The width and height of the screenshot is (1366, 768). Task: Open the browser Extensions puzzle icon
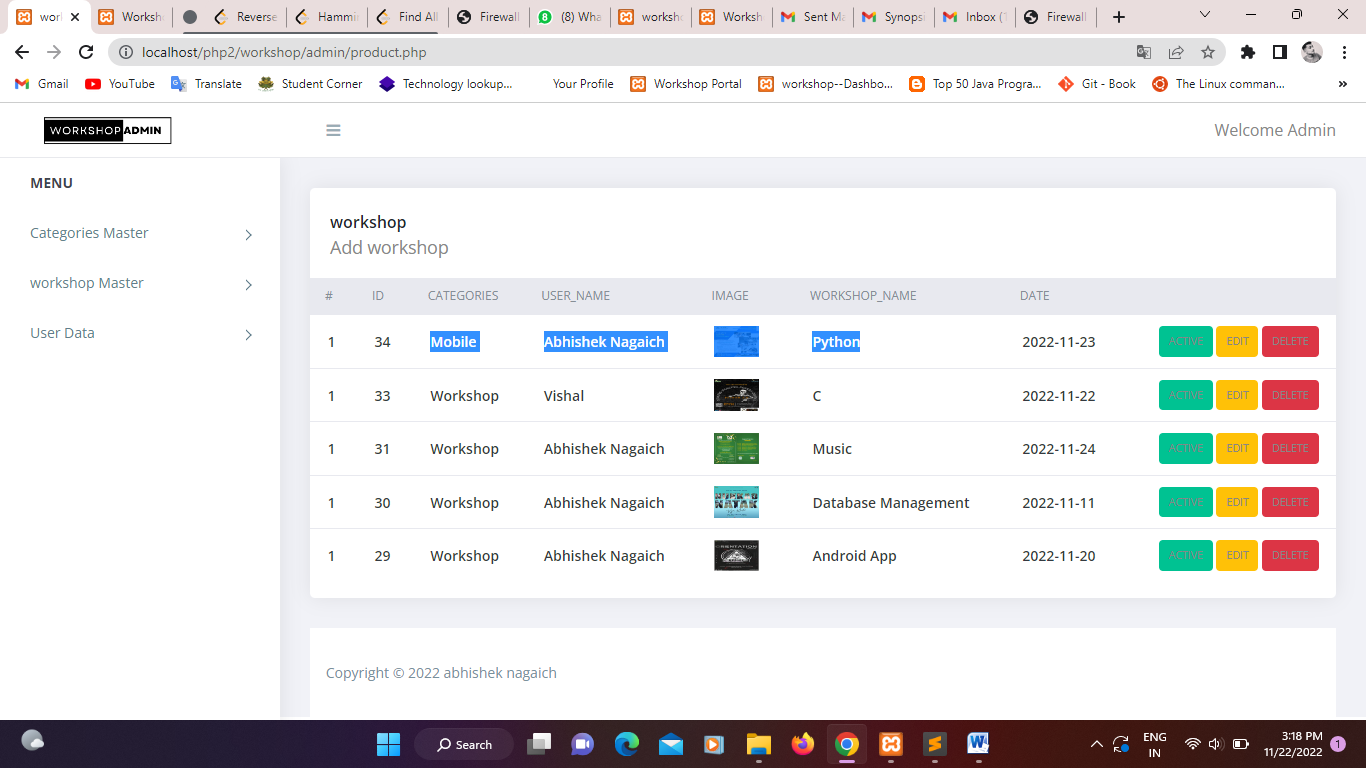[x=1247, y=52]
